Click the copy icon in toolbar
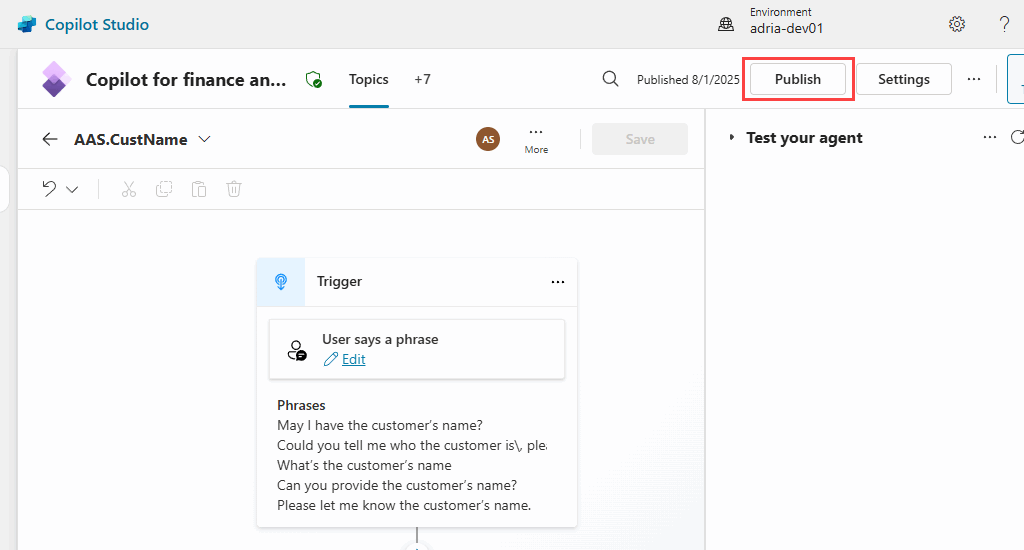 click(164, 189)
